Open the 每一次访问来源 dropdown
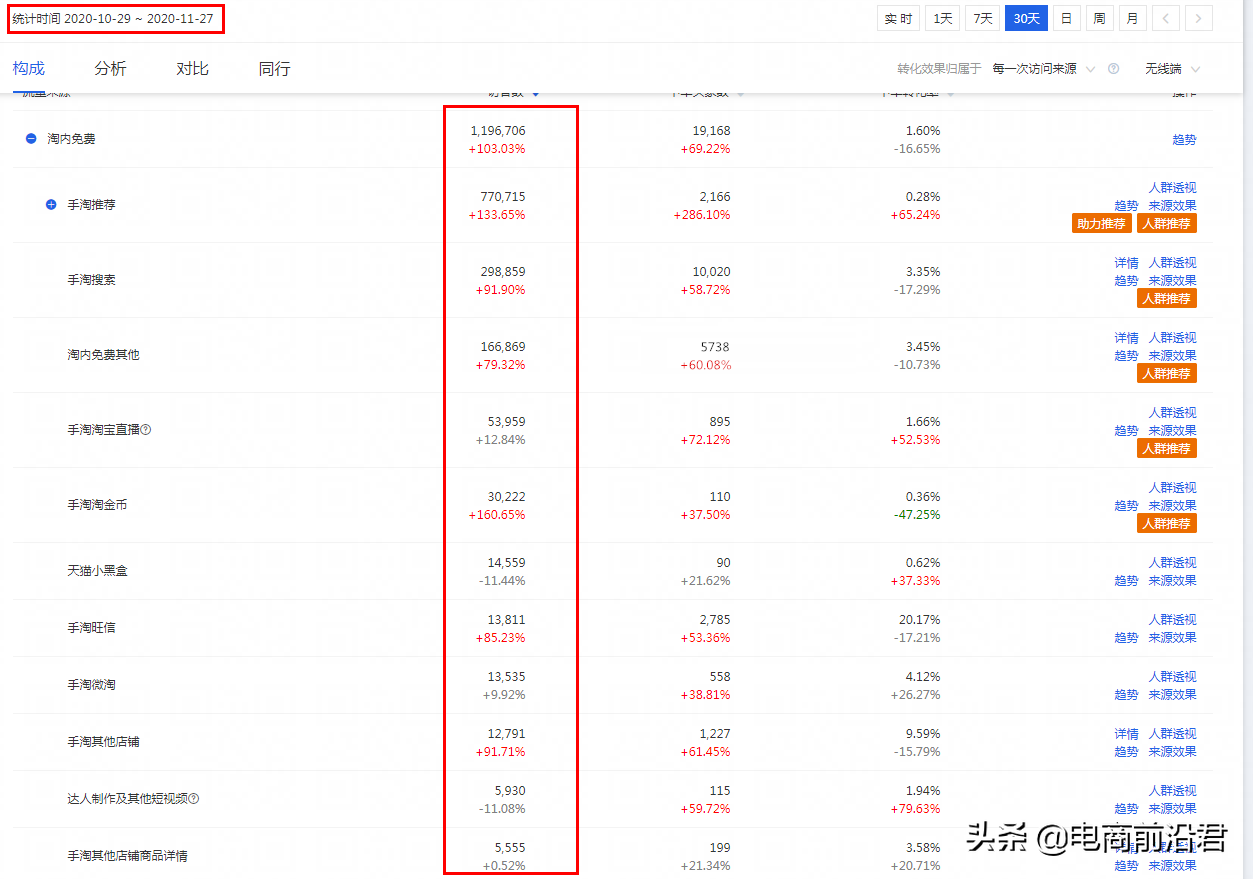 click(x=1043, y=69)
